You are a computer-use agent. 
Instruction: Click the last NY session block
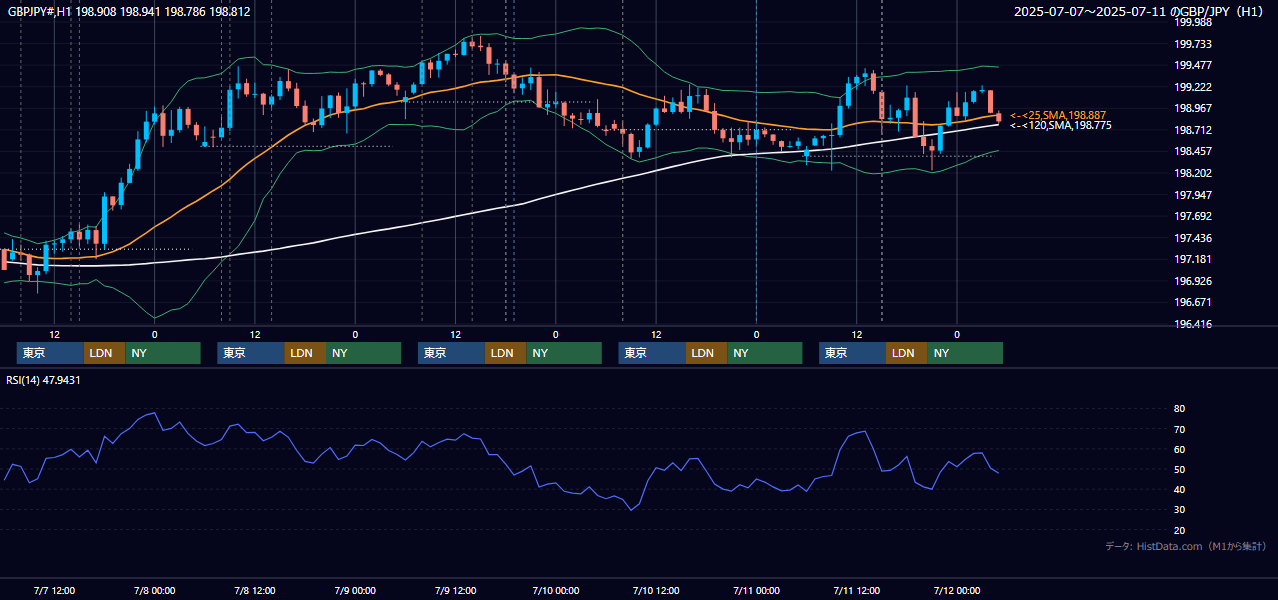coord(965,353)
